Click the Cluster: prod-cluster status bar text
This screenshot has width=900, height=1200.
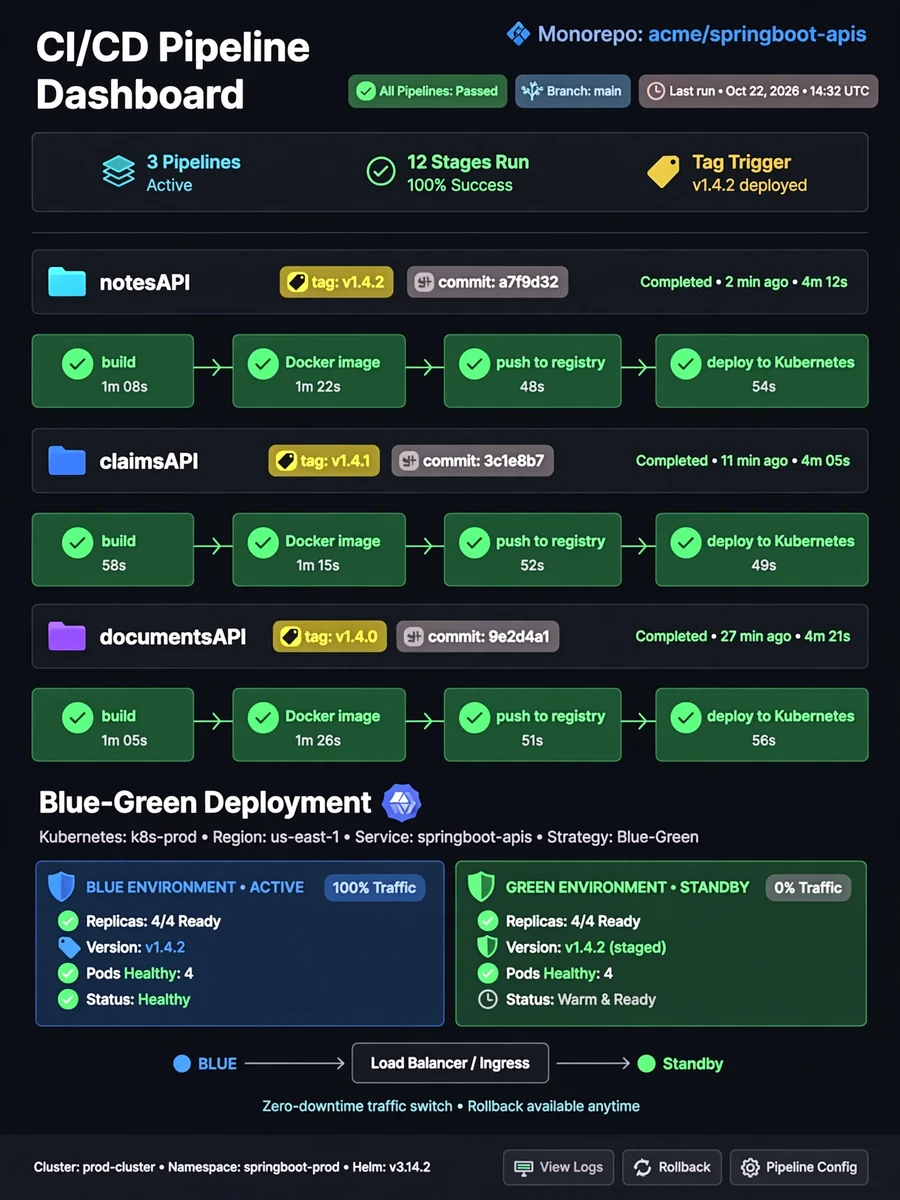232,1167
